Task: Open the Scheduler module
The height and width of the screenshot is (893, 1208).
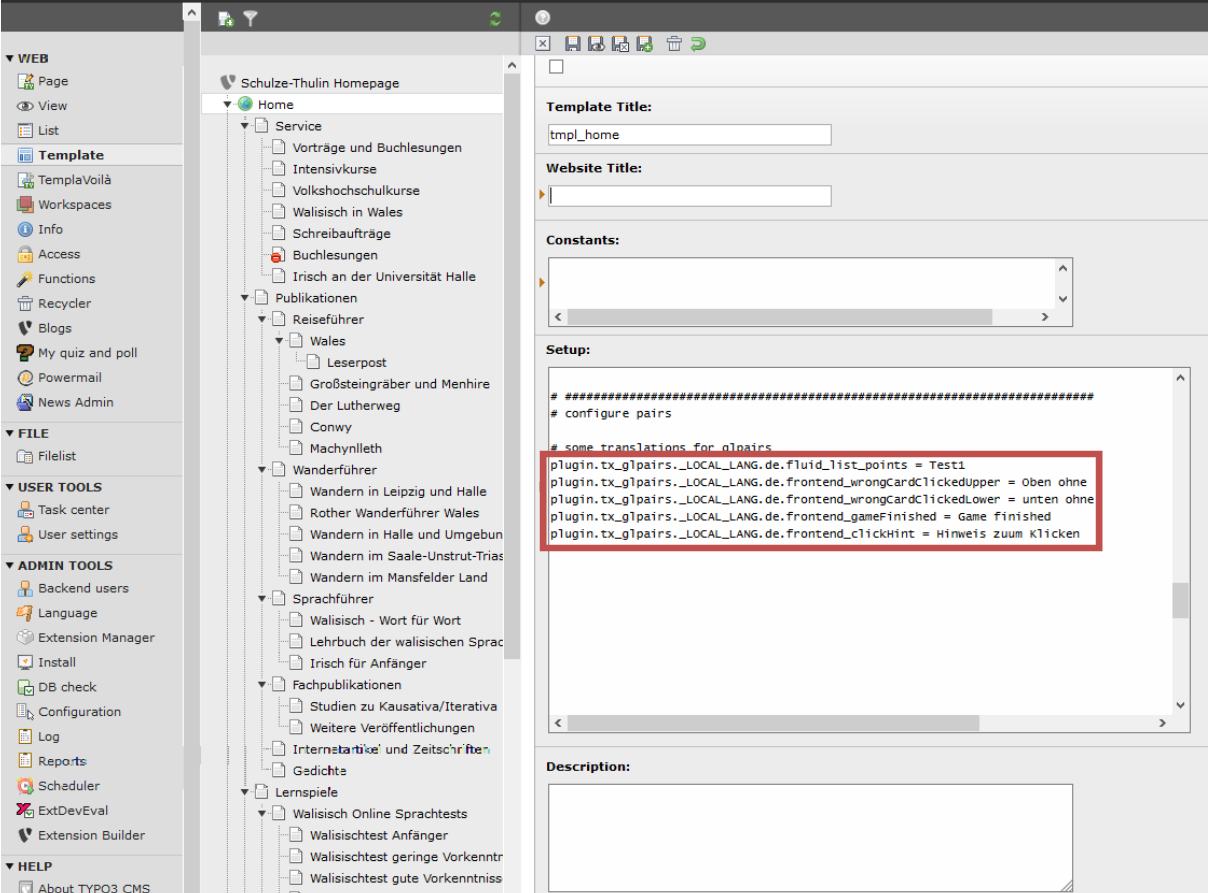Action: point(68,785)
